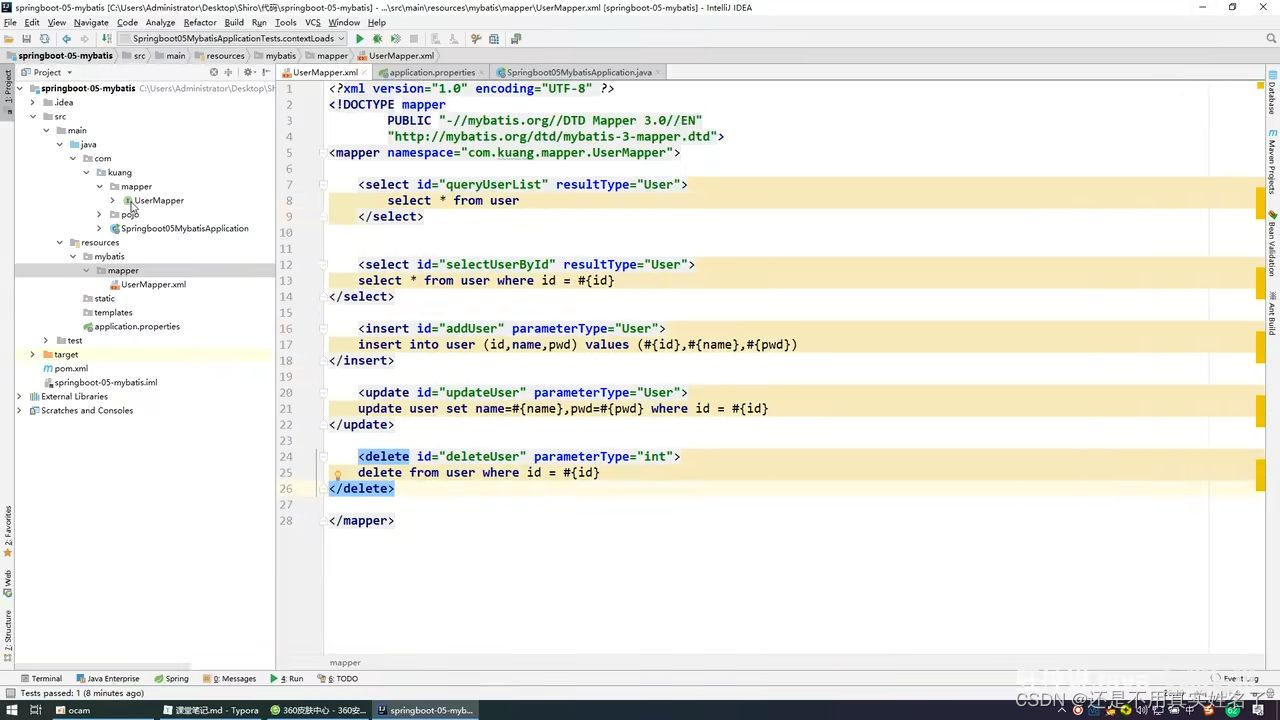Image resolution: width=1280 pixels, height=720 pixels.
Task: Expand the pojo package
Action: tap(99, 214)
